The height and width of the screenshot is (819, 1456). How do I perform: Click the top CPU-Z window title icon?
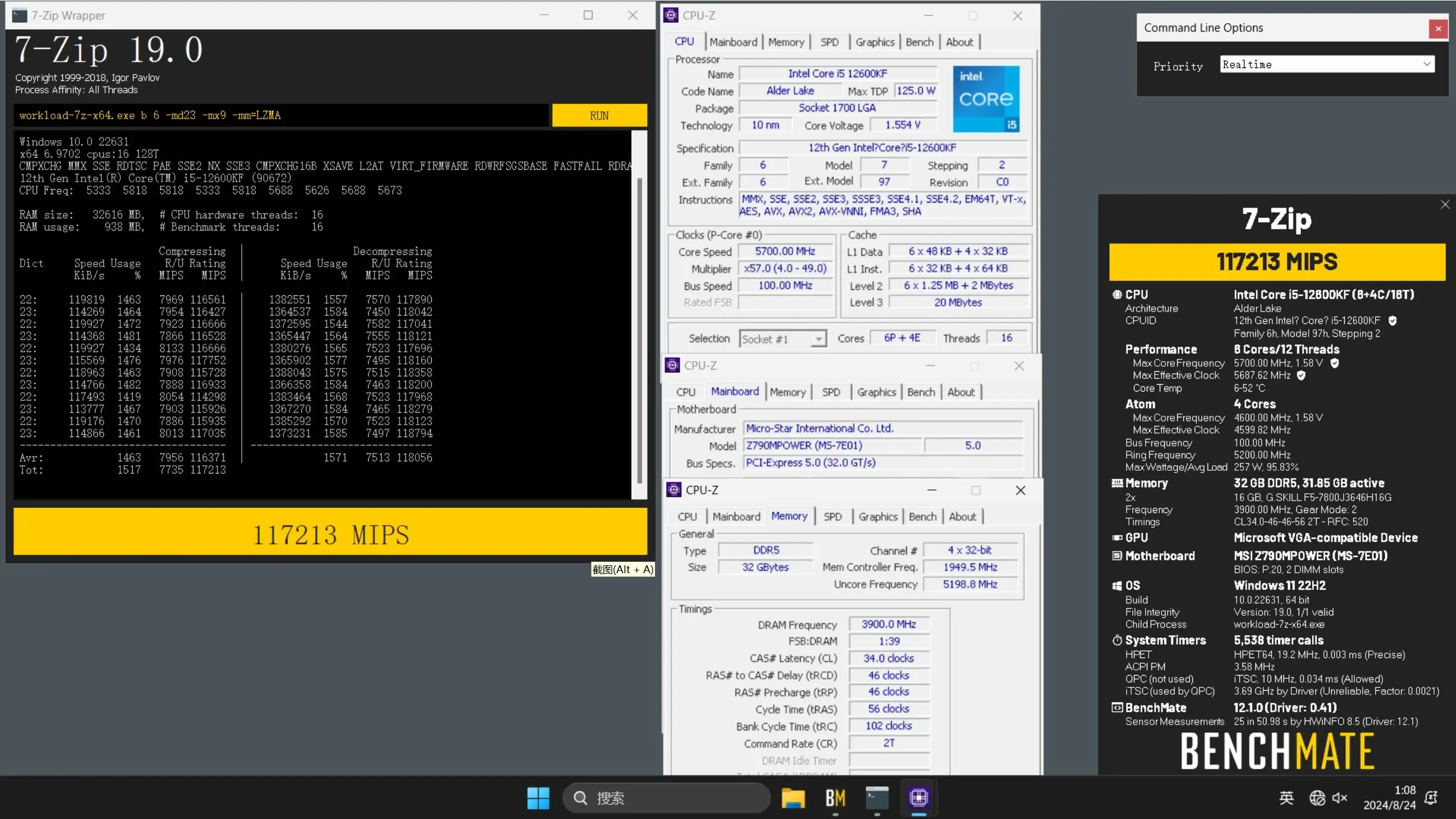[x=671, y=15]
